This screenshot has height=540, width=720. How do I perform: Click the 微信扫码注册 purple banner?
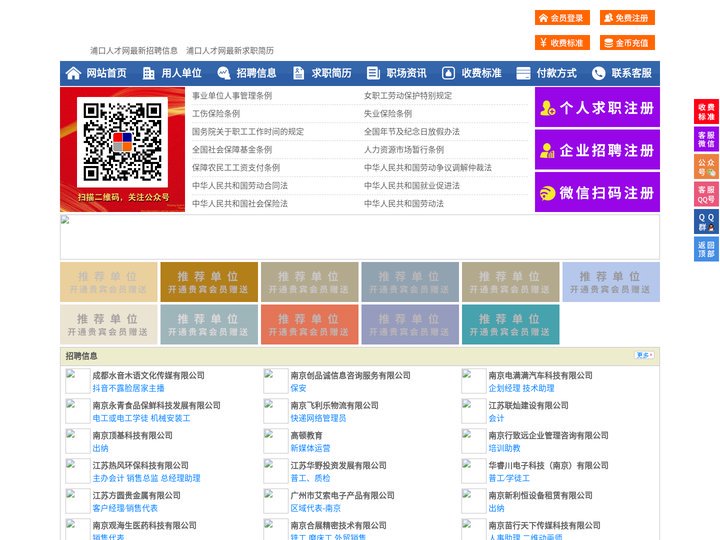pos(597,192)
